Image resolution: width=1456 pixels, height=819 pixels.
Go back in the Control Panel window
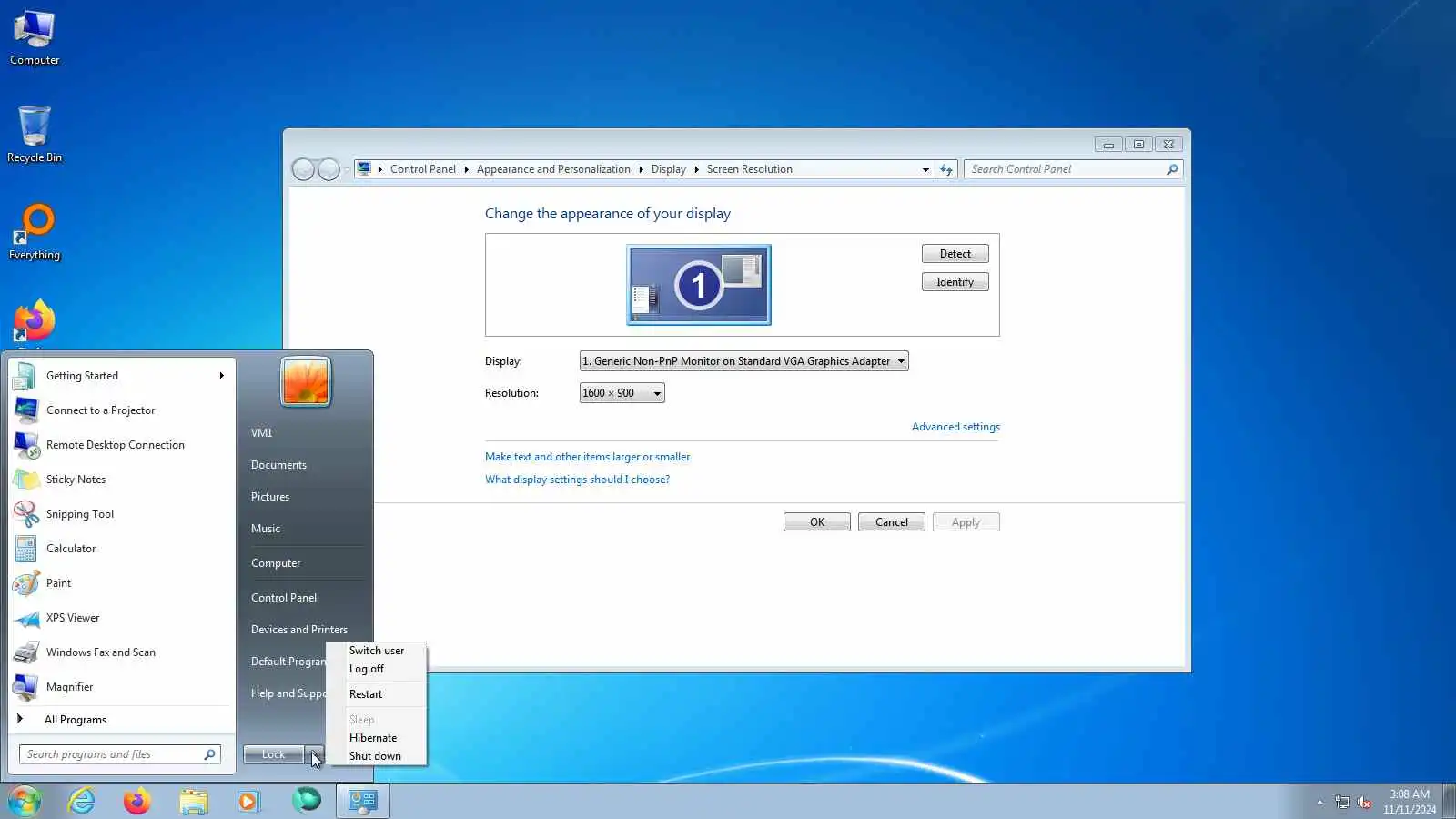point(303,169)
